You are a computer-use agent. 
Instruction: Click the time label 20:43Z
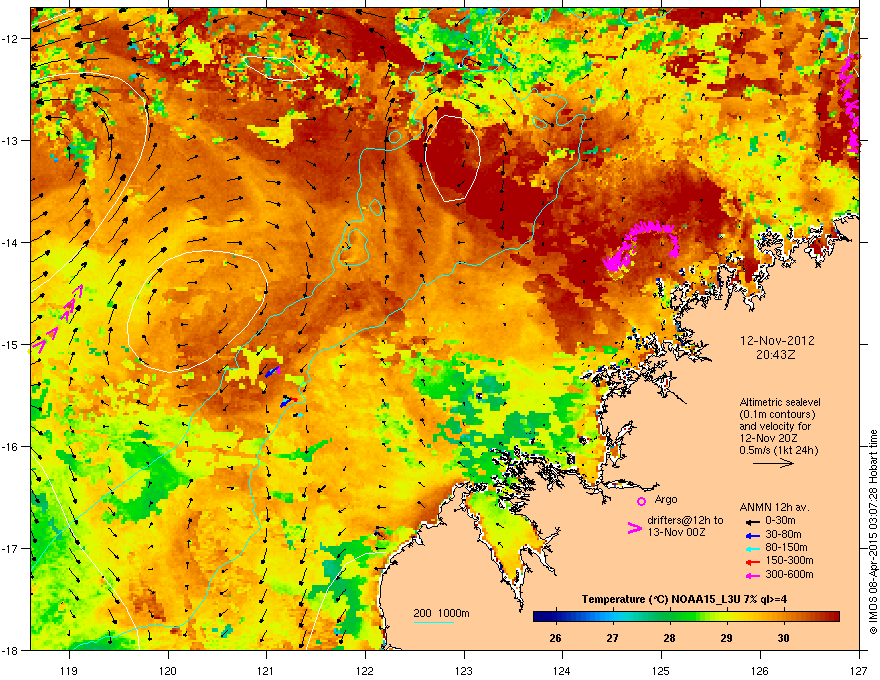(775, 355)
